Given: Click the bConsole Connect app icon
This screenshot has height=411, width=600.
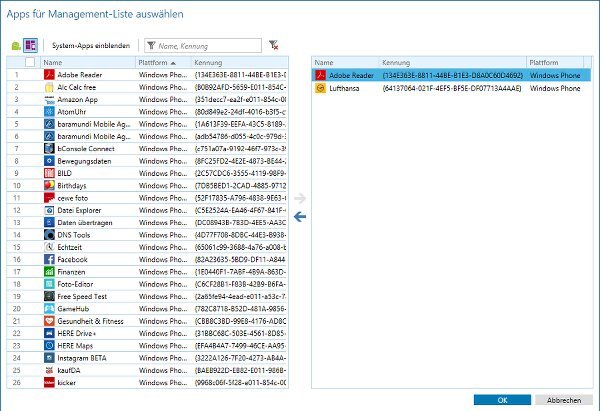Looking at the screenshot, I should pos(49,148).
